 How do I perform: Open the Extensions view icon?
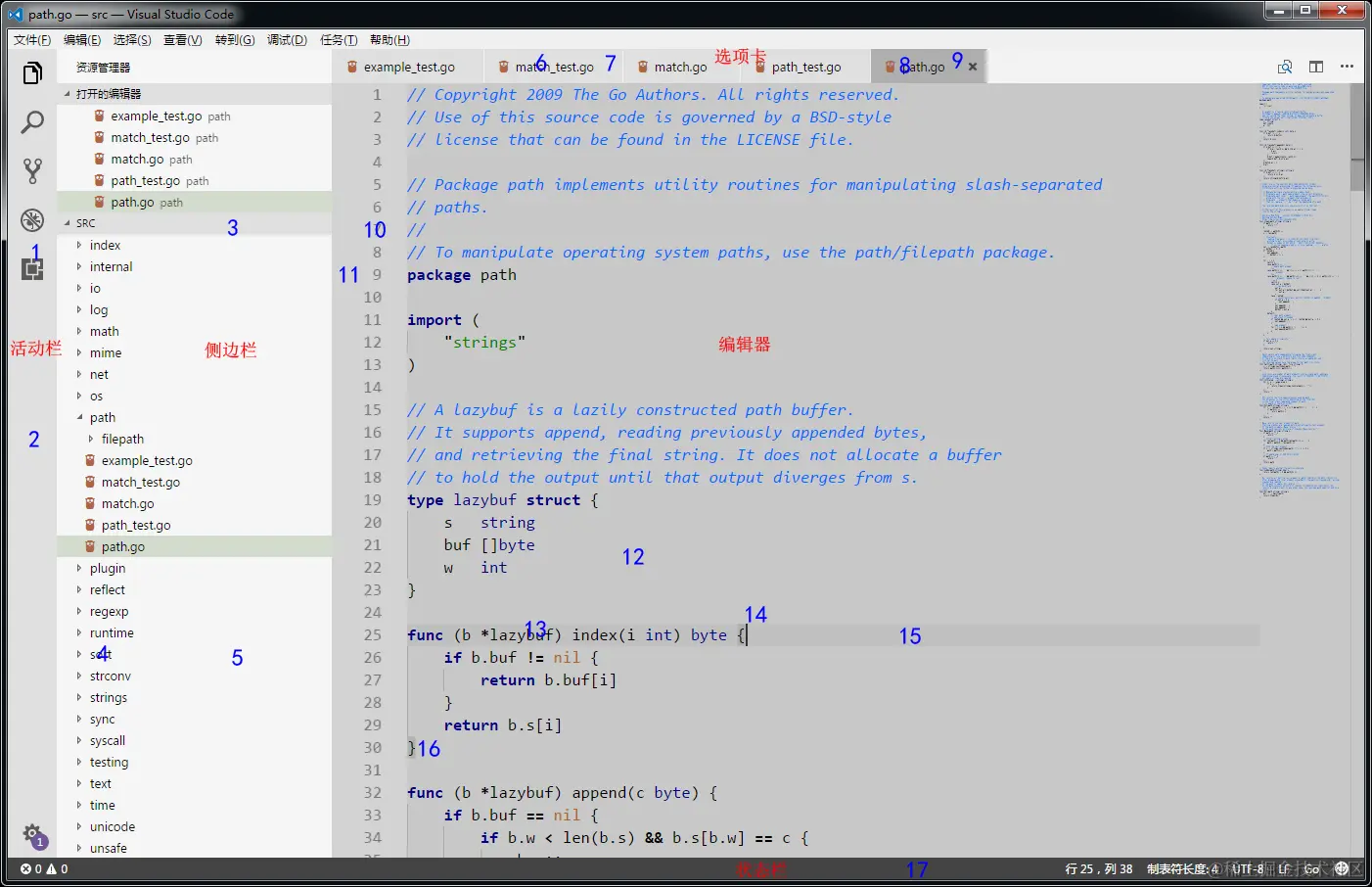click(32, 268)
